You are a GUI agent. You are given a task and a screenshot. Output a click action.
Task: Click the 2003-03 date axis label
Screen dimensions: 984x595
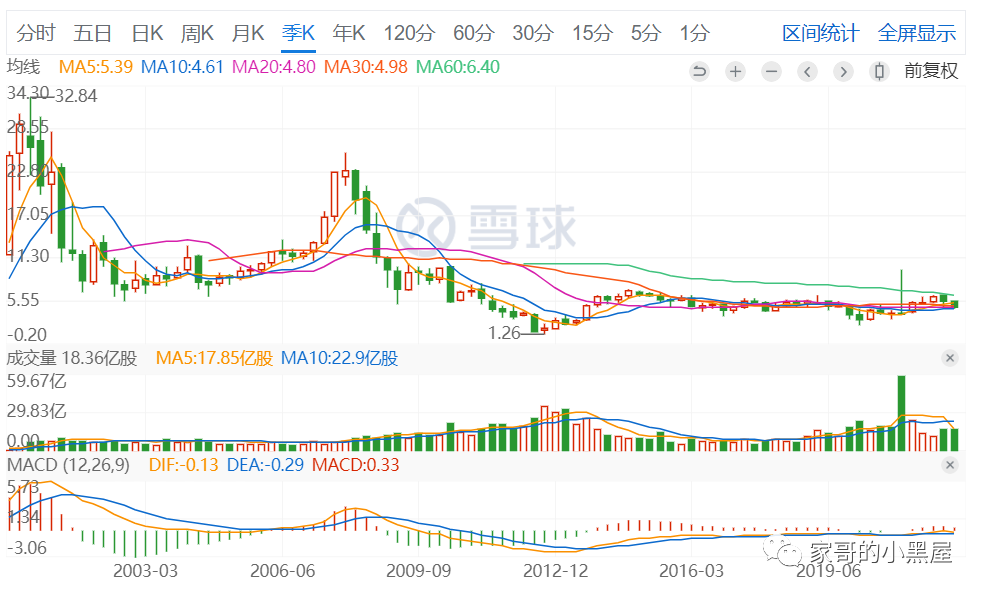(146, 571)
